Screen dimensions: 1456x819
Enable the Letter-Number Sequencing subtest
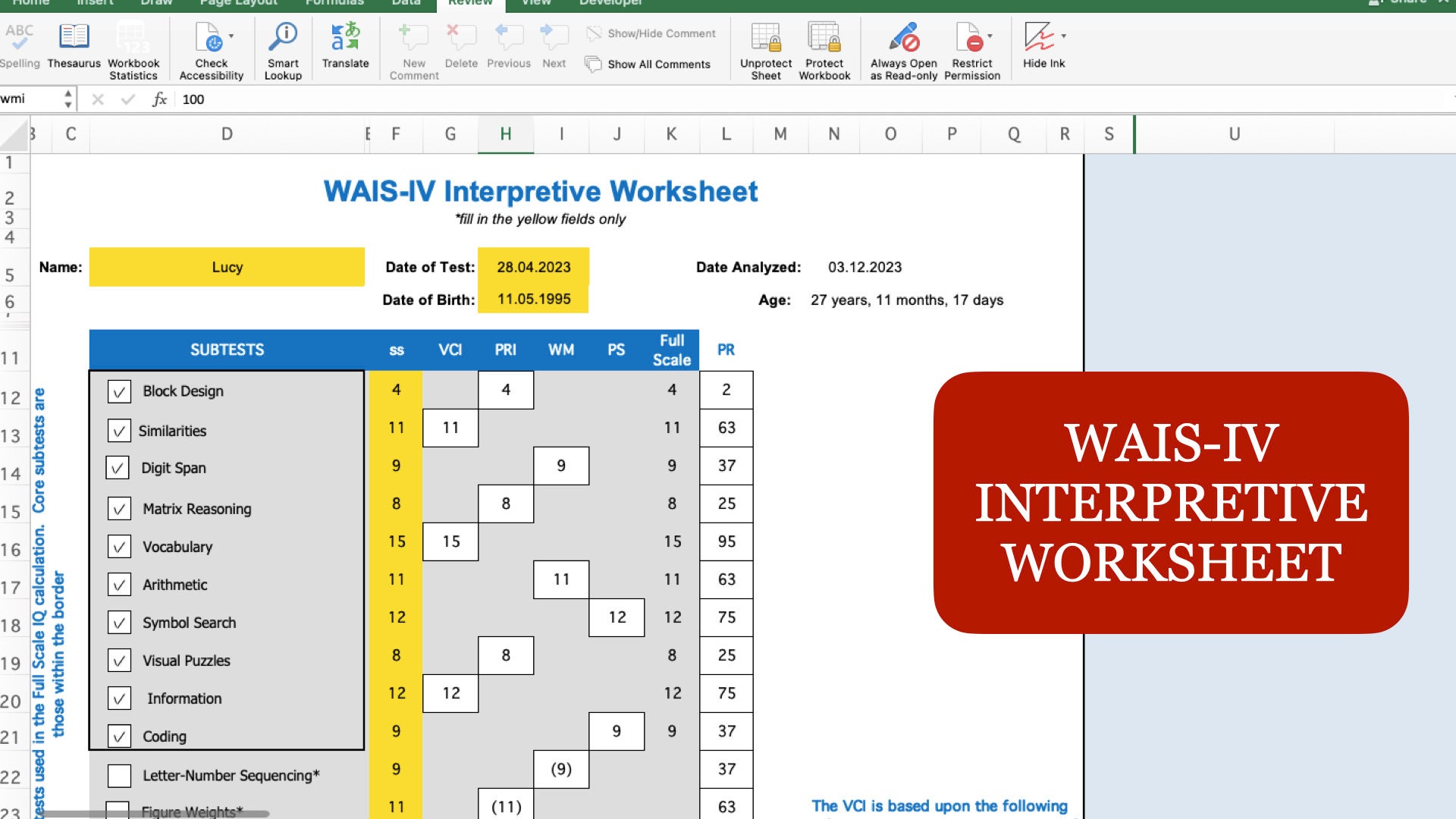tap(118, 774)
